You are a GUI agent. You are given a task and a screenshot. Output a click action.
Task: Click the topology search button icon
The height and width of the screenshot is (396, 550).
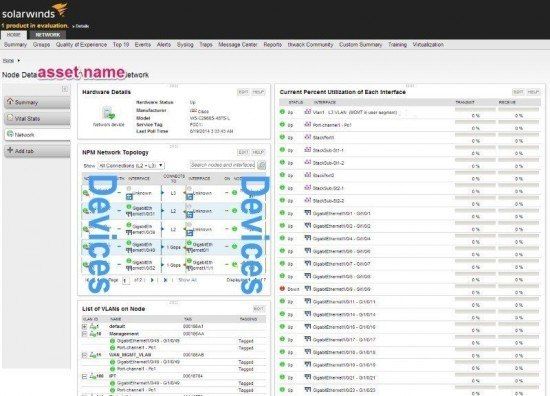(x=262, y=165)
